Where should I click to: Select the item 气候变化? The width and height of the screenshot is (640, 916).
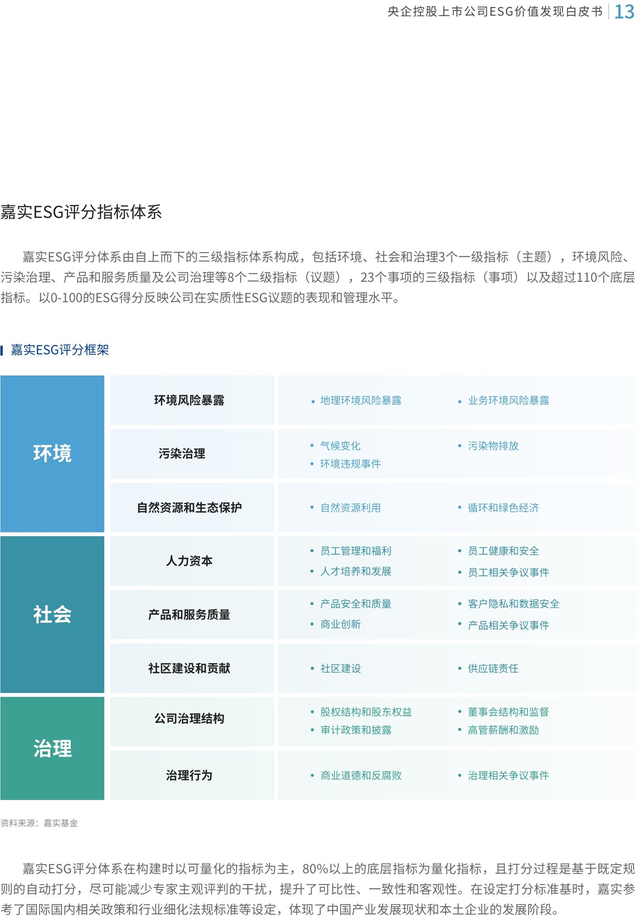pos(340,446)
